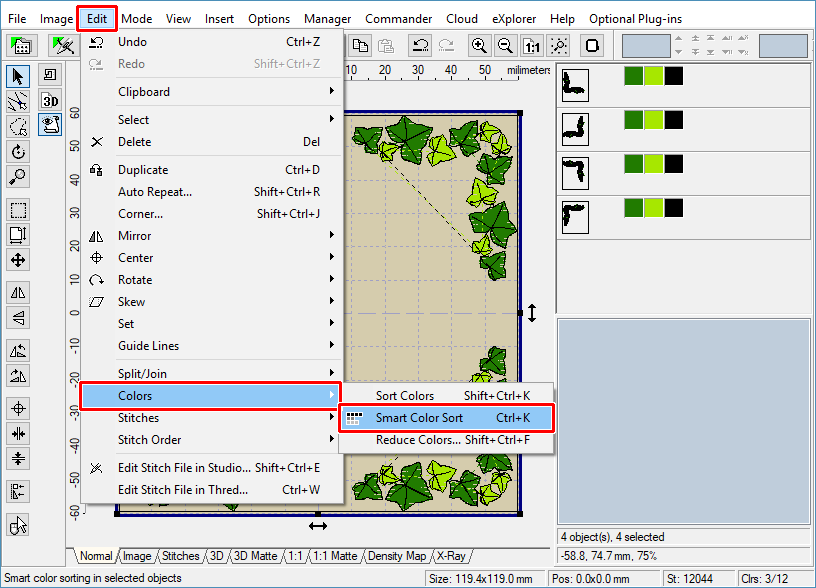Choose Corner... from the Edit menu
Viewport: 816px width, 588px height.
pos(212,214)
